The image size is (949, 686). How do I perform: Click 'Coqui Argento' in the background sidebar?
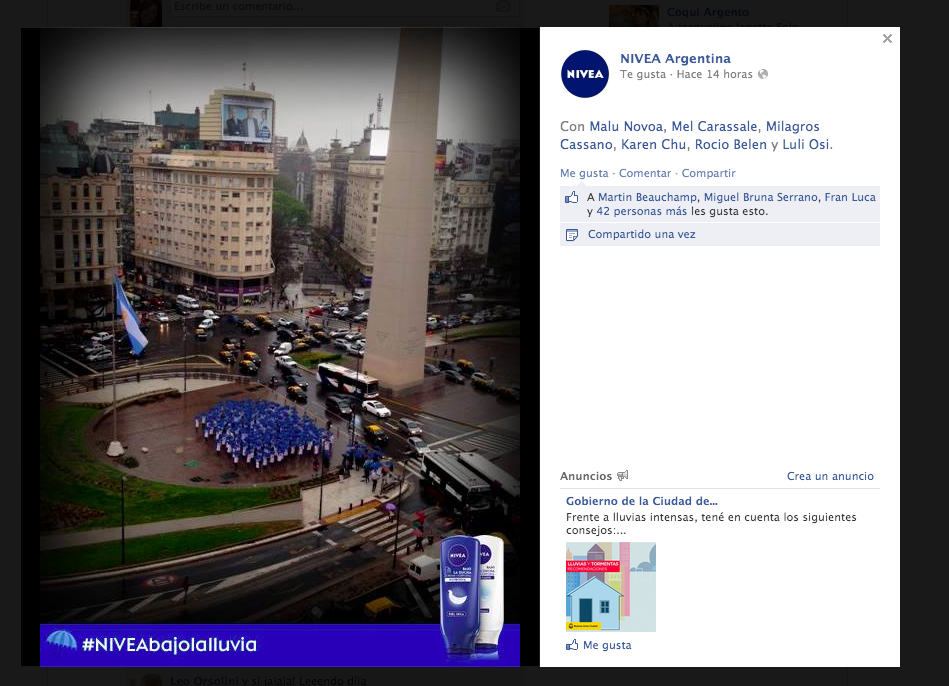(708, 12)
